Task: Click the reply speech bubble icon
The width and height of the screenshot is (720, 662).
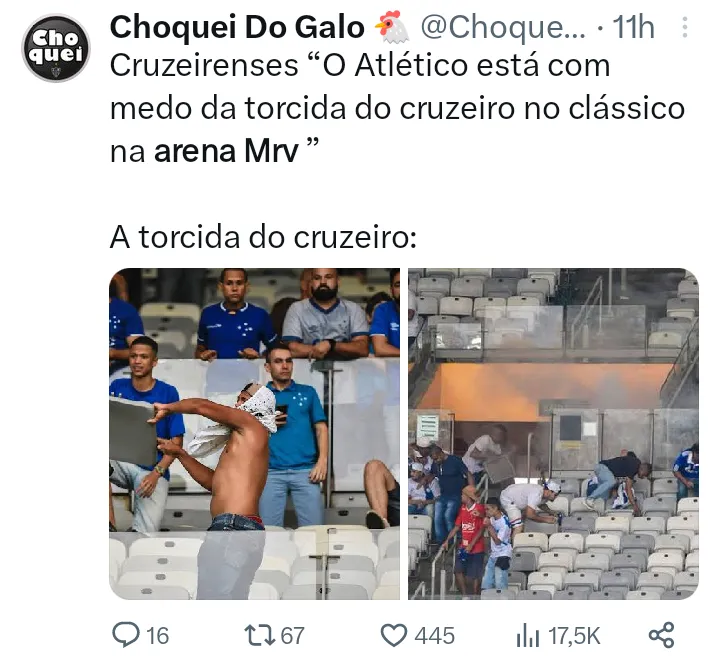Action: (126, 635)
